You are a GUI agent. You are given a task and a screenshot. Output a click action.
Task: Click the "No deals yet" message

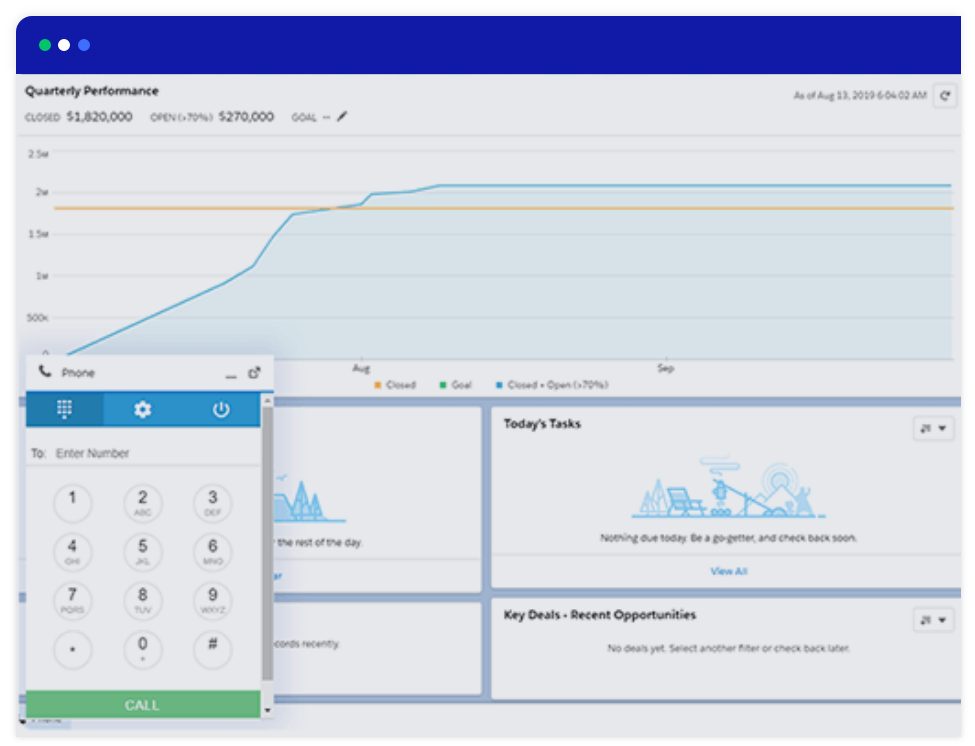click(x=728, y=648)
